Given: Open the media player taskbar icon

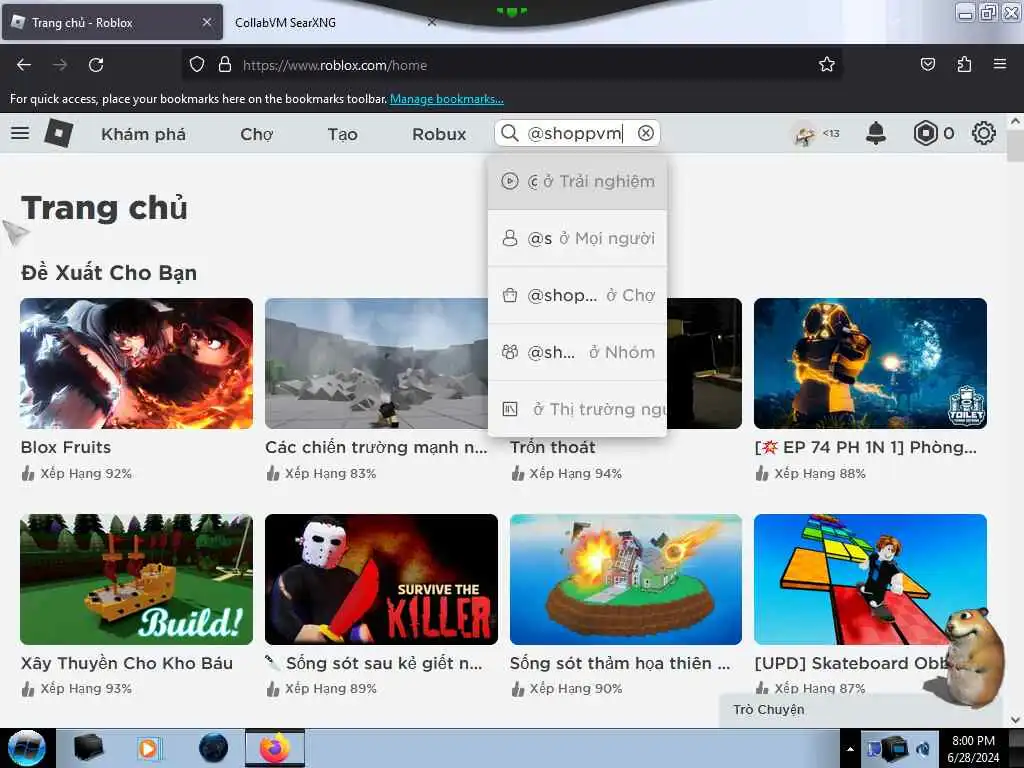Looking at the screenshot, I should pos(150,748).
